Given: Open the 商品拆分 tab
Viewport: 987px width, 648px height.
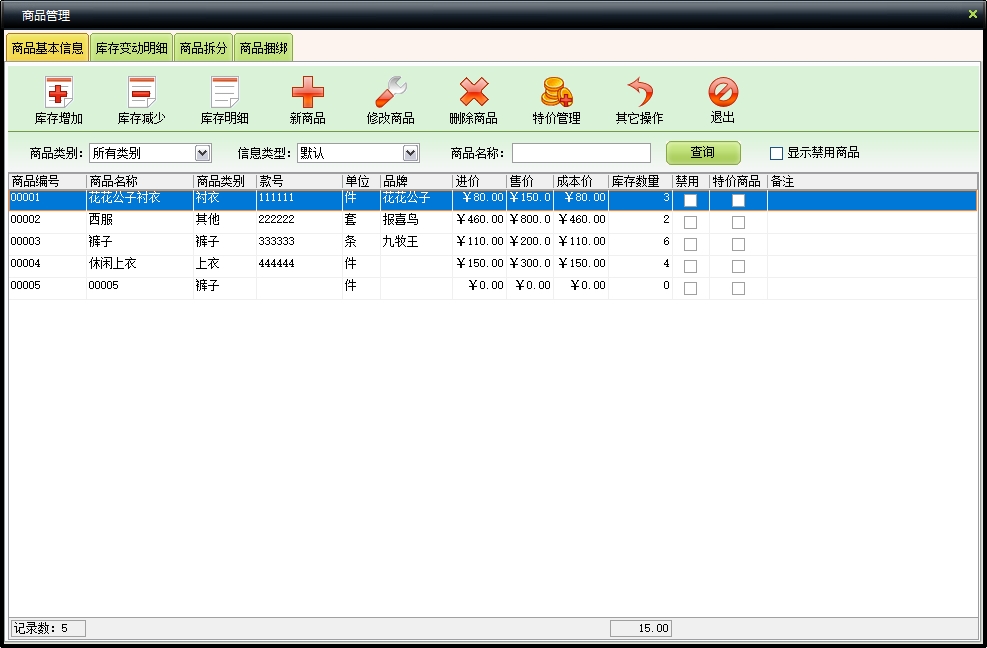Looking at the screenshot, I should click(x=203, y=48).
